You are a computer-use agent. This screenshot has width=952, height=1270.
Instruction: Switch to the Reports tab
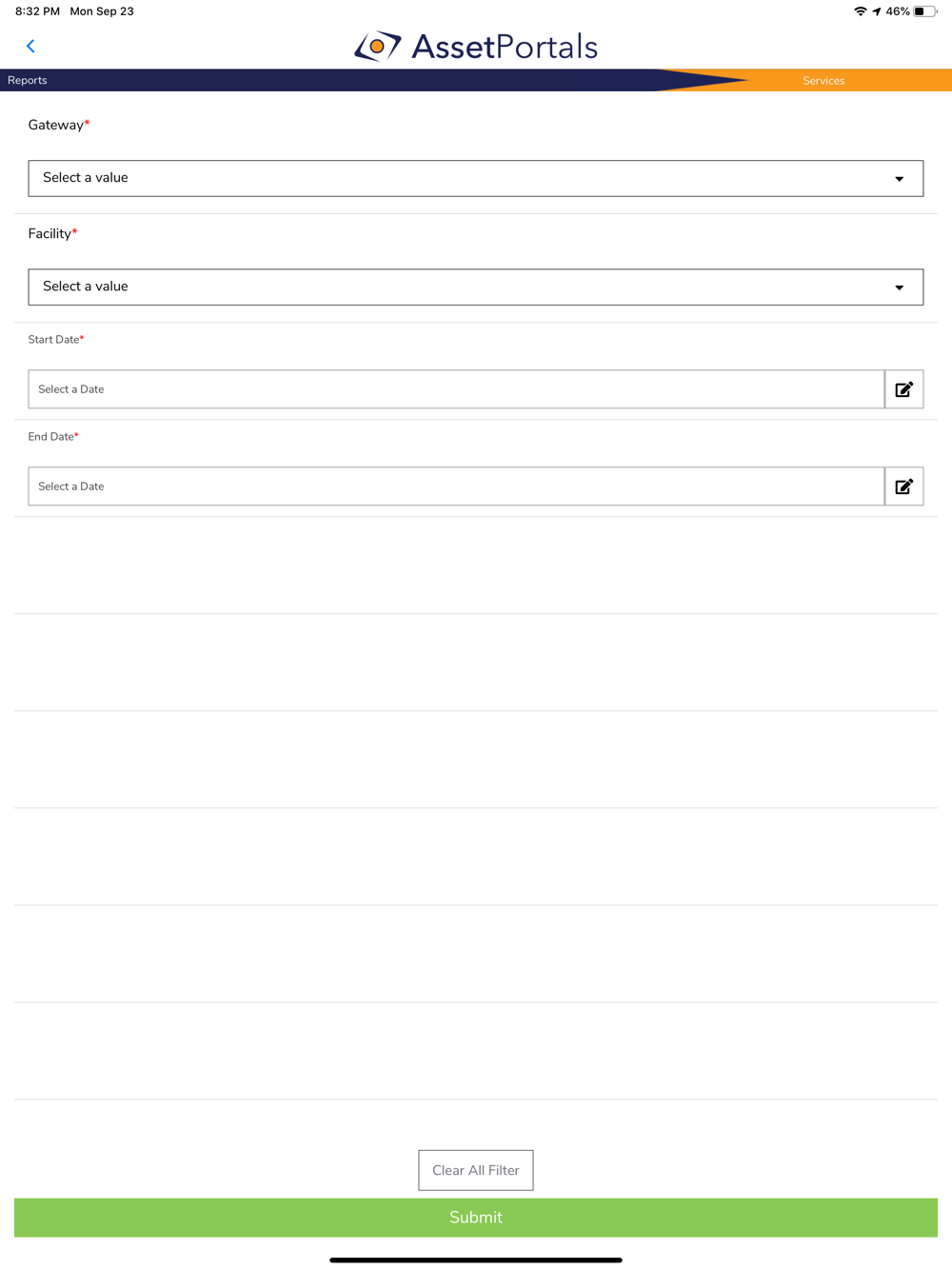28,80
